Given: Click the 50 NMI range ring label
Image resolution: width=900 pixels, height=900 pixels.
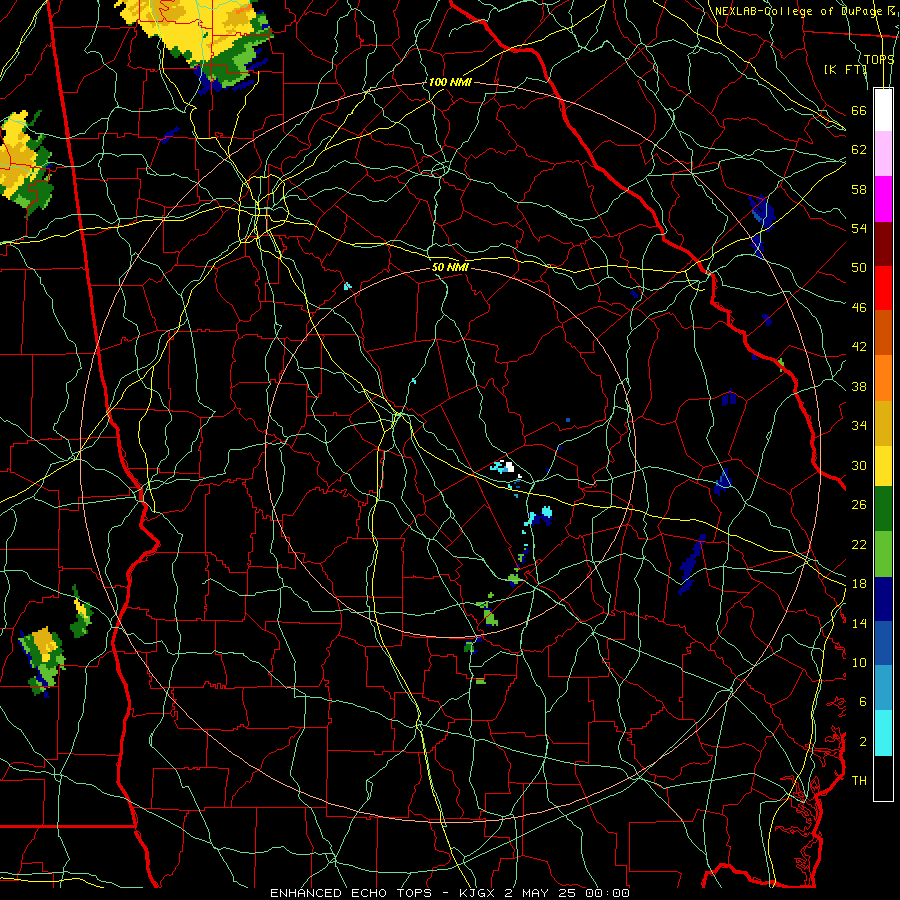Looking at the screenshot, I should point(450,267).
